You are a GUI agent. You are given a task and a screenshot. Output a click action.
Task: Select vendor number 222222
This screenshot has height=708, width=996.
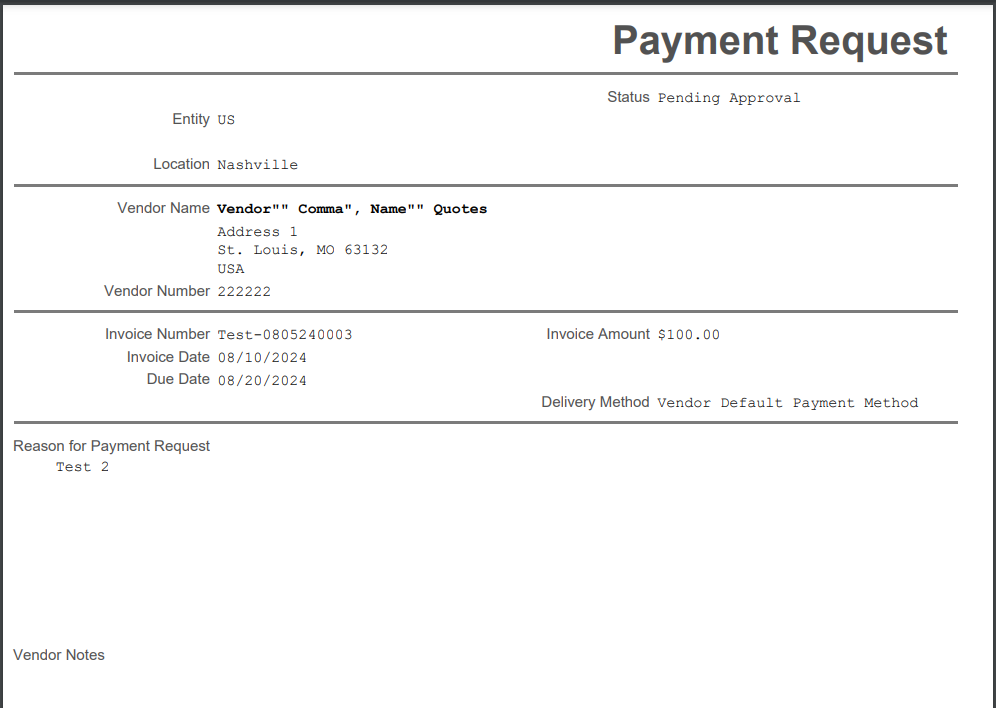[x=244, y=292]
